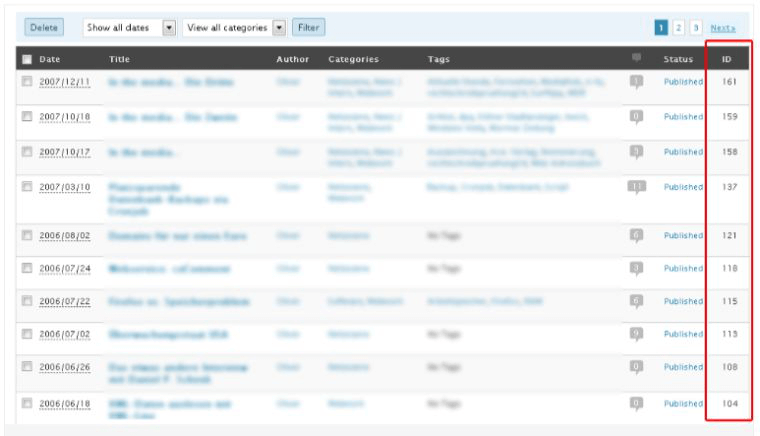Open comment bubble for post ID 104

click(636, 404)
